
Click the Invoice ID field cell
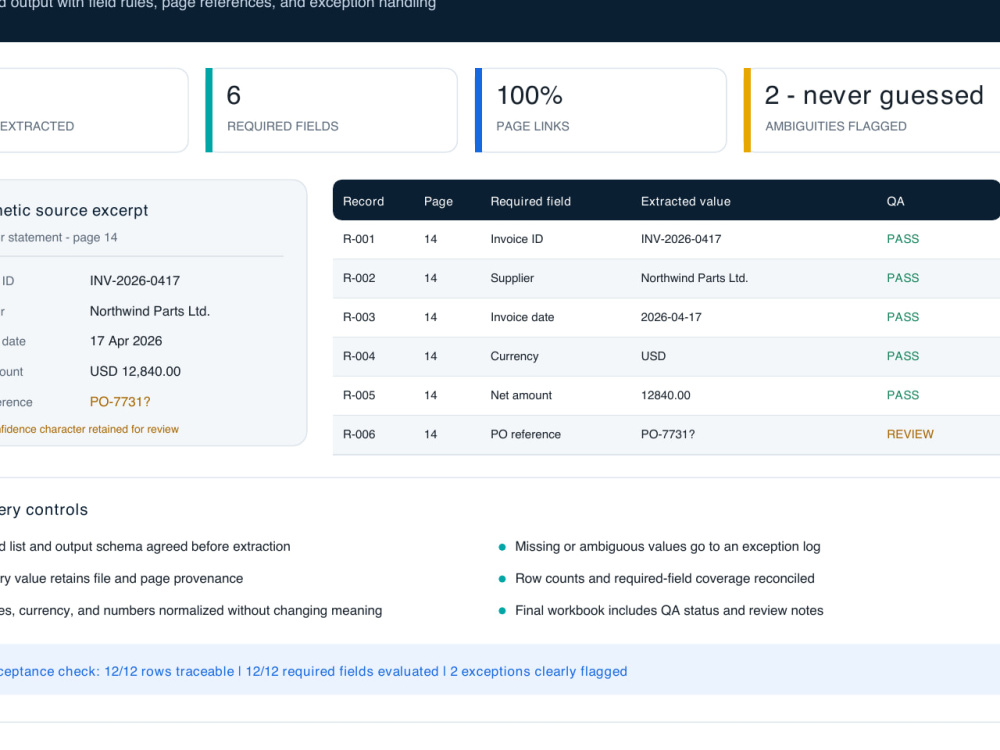517,239
